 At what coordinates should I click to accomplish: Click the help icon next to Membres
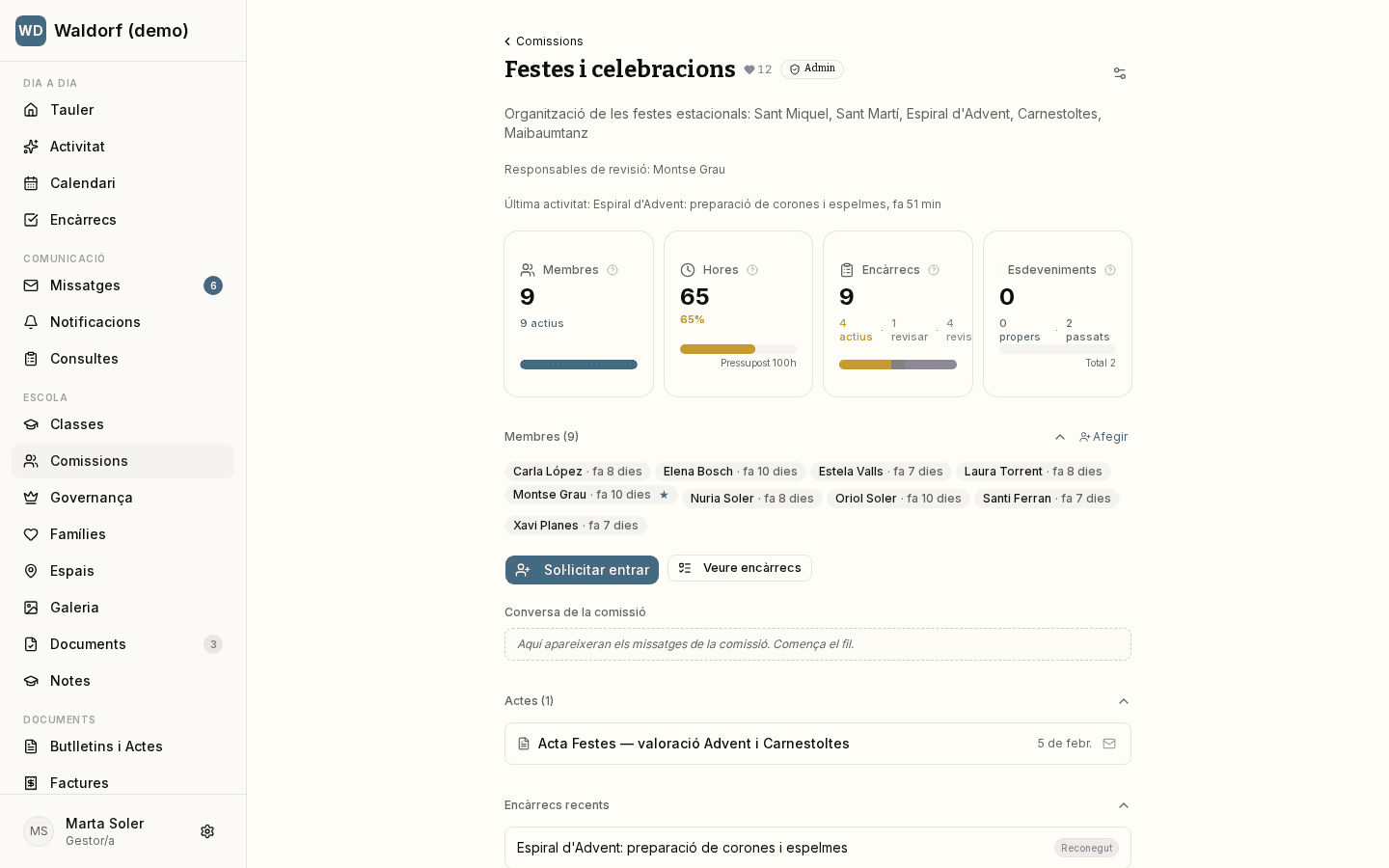pos(613,270)
